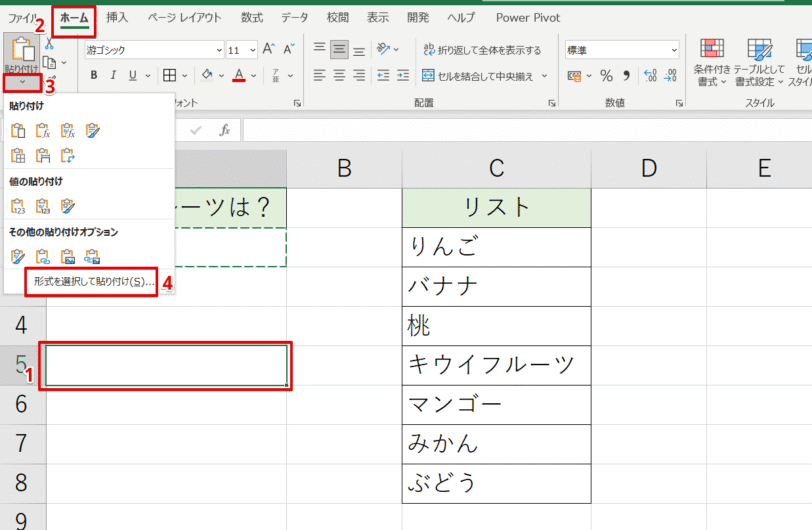This screenshot has width=812, height=530.
Task: Click 折り返して全体を表示する wrap text button
Action: pos(482,50)
